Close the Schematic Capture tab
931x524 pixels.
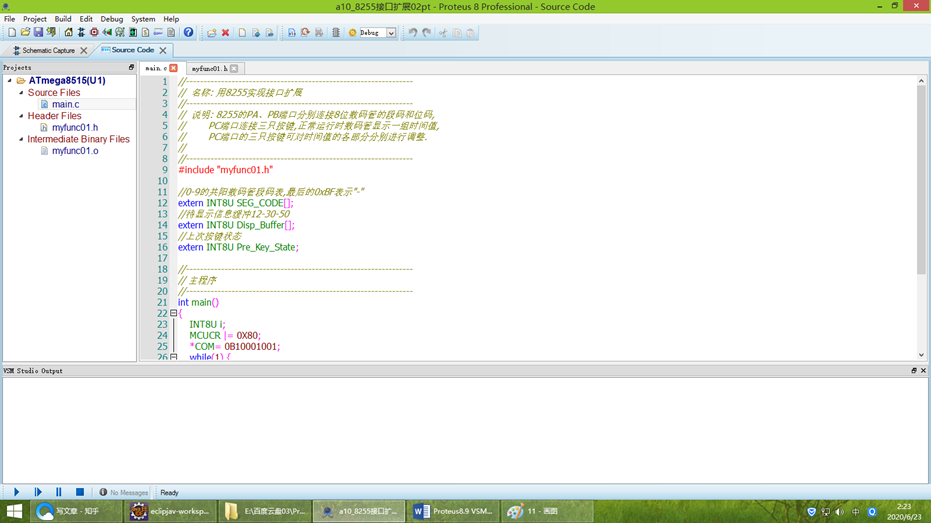coord(84,50)
